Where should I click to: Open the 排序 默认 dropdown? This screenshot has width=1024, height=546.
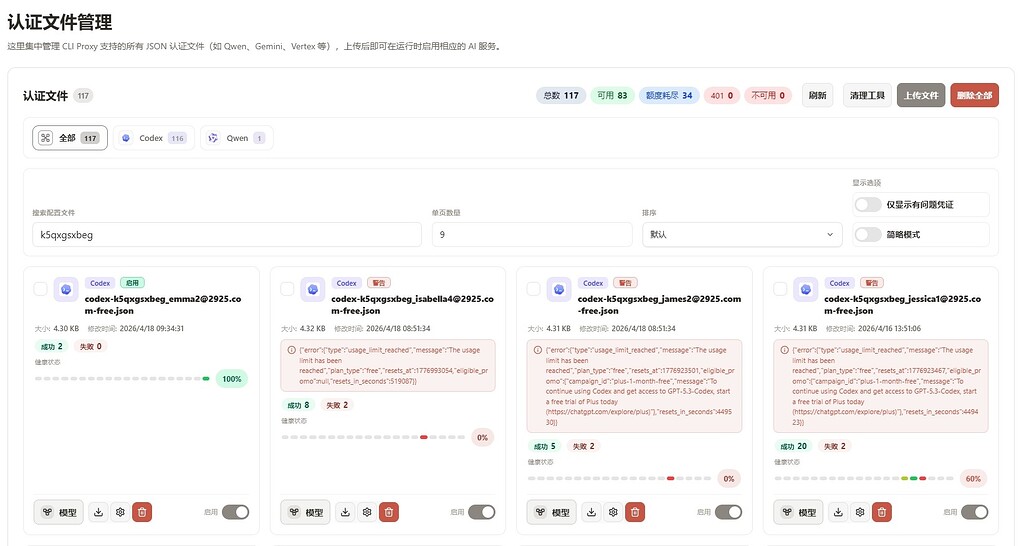[x=742, y=234]
